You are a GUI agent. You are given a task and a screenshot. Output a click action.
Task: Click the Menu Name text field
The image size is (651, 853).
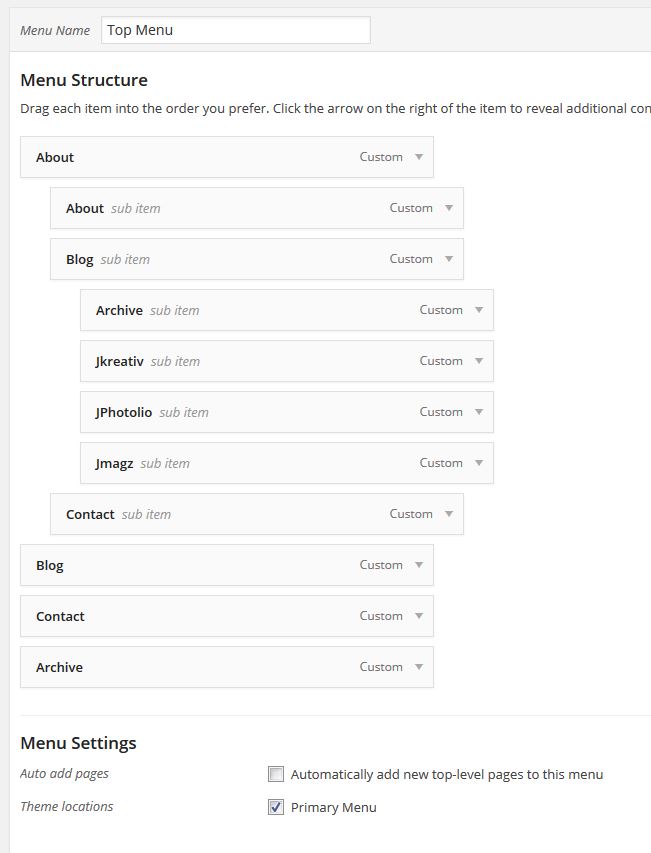coord(236,30)
